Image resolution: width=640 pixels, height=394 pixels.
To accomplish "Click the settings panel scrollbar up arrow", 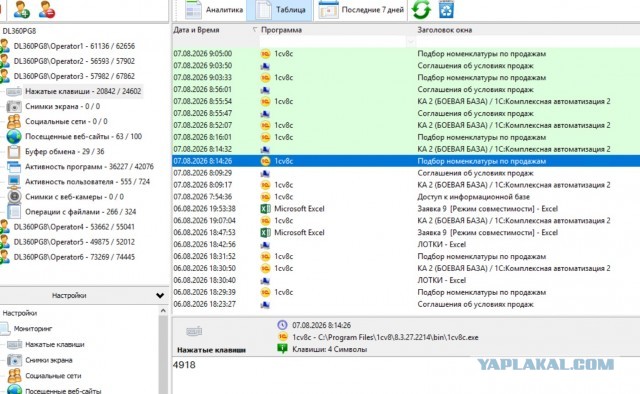I will tap(163, 311).
